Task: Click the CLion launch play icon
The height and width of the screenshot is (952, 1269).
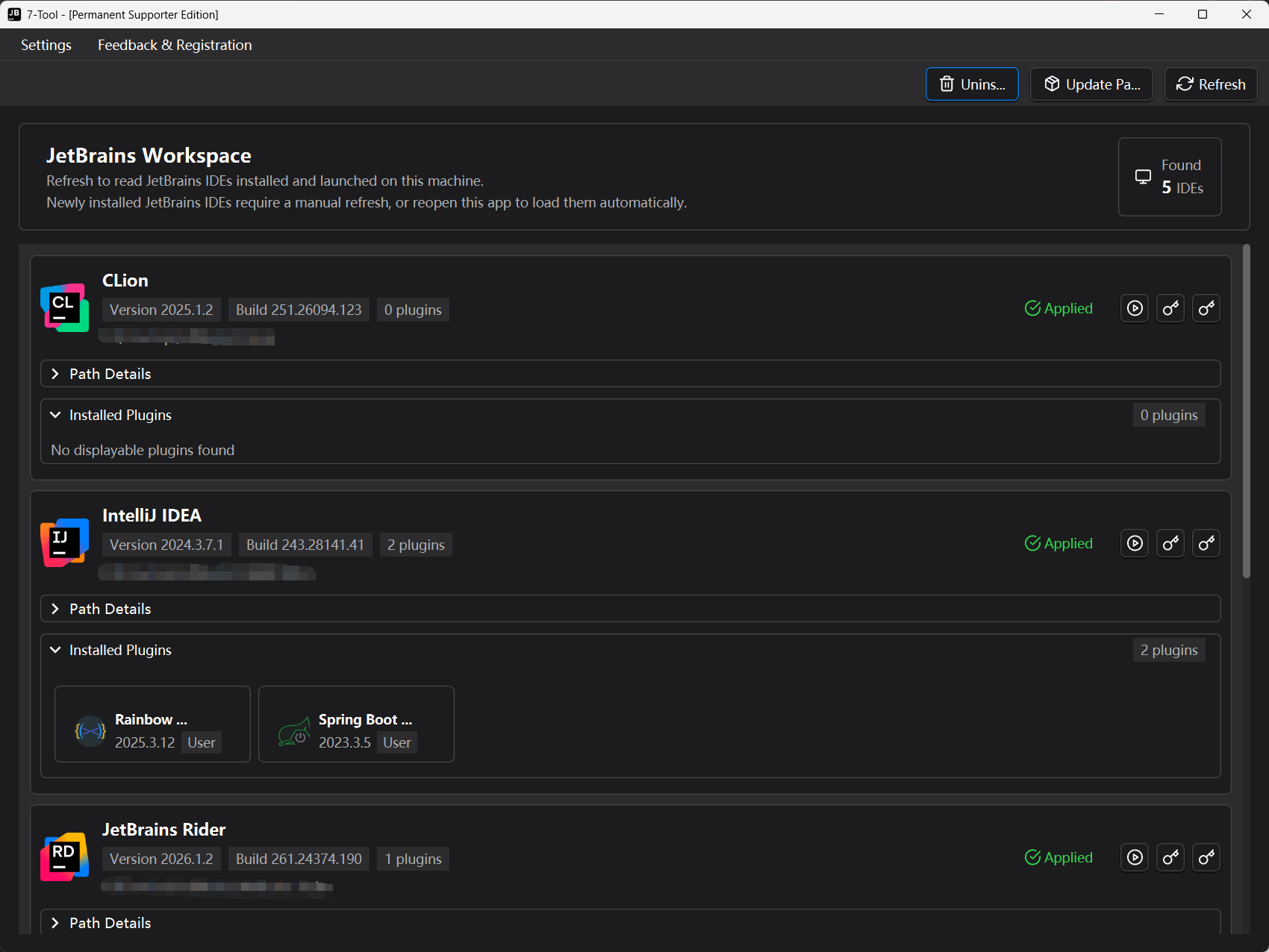Action: click(1135, 308)
